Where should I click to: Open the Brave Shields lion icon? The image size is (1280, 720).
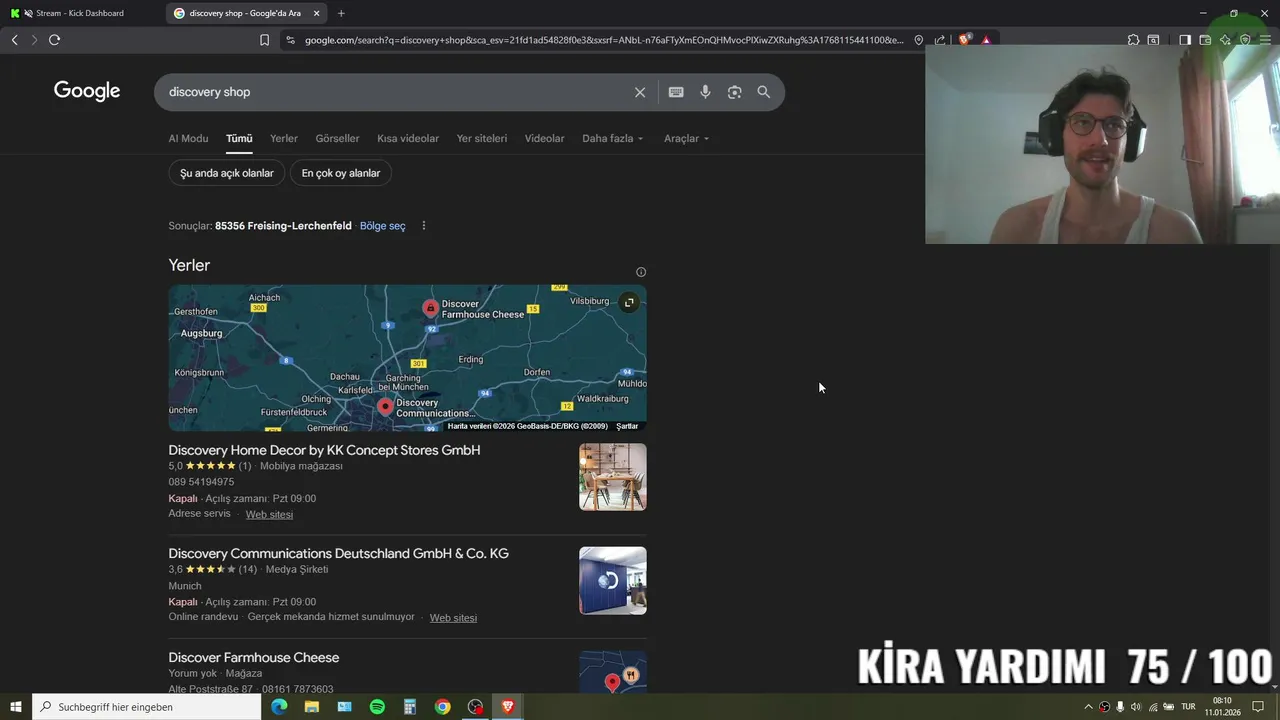click(964, 40)
